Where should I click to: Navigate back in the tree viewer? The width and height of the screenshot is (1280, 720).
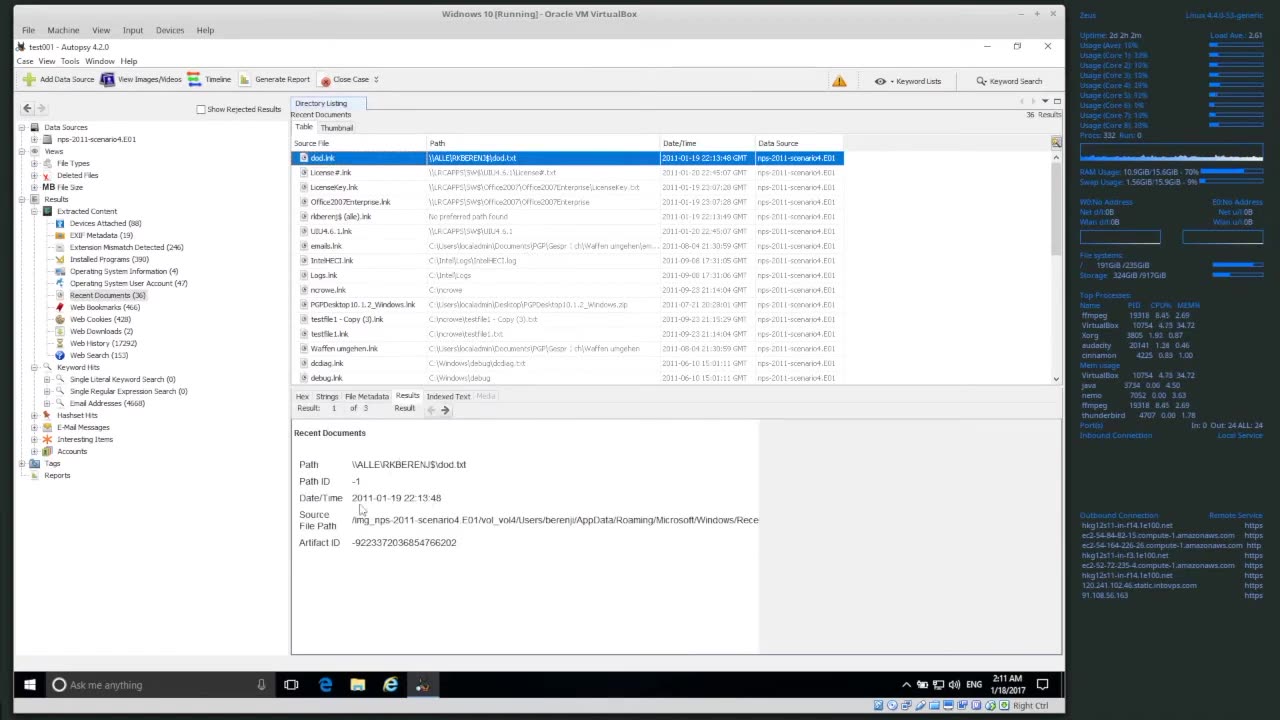click(28, 108)
